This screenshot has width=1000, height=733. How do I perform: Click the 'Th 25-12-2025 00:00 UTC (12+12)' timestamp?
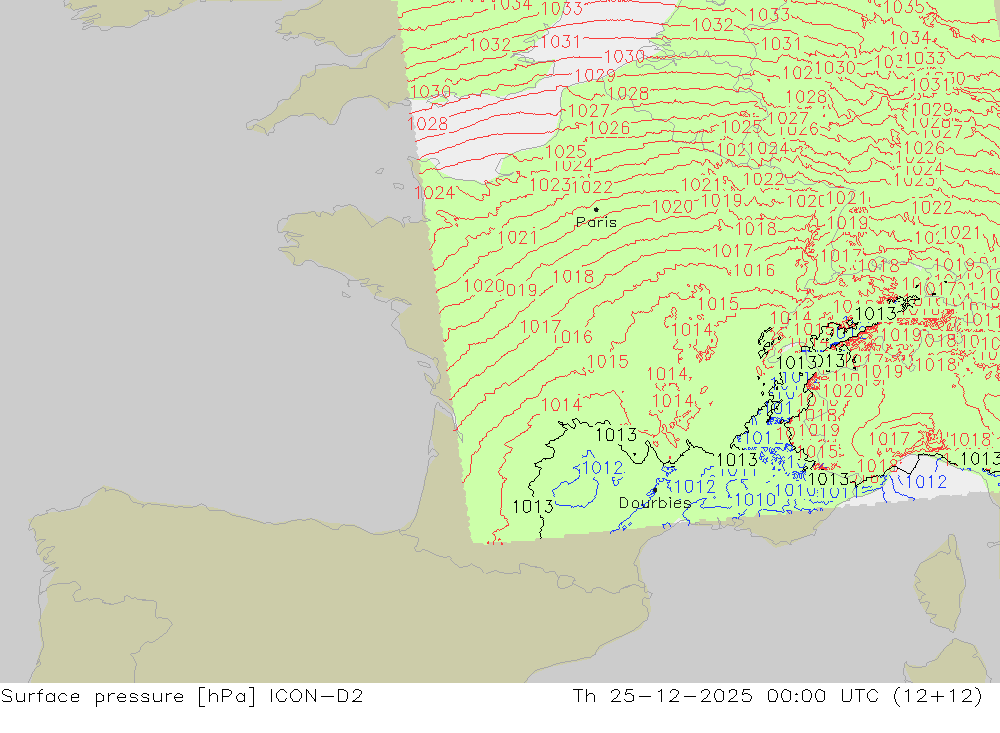[777, 696]
